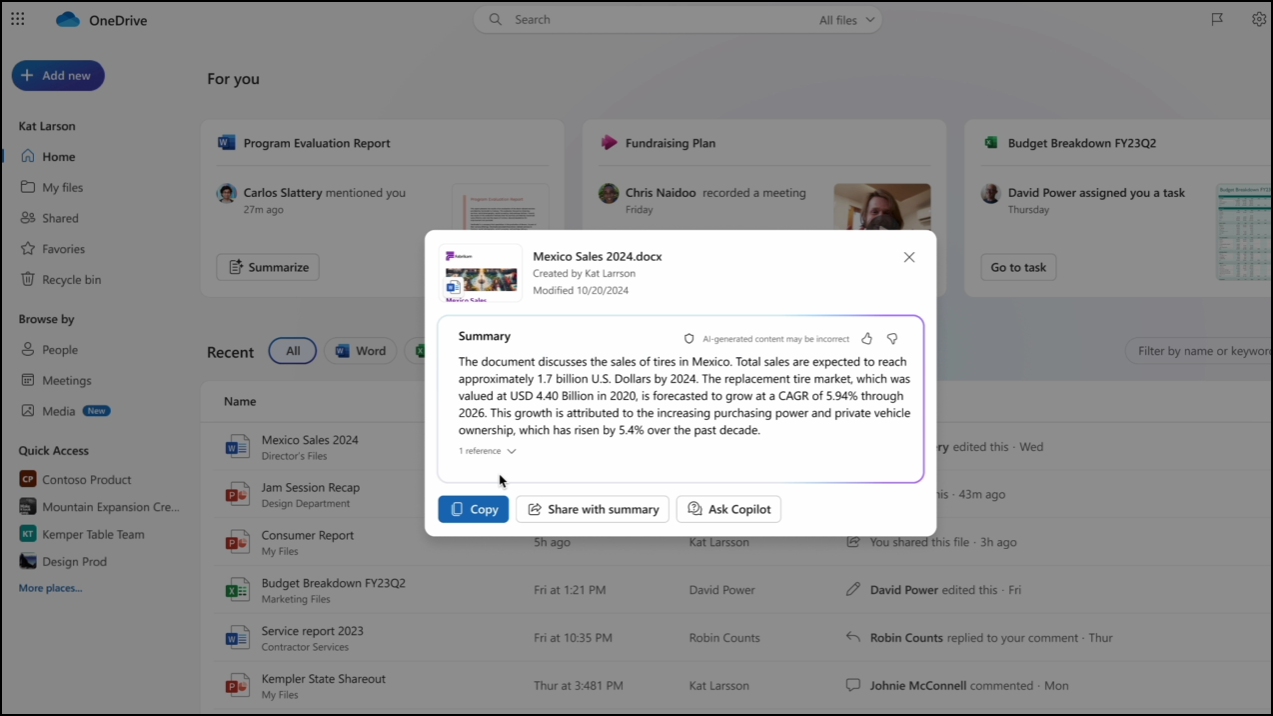Close the Mexico Sales summary dialog
1273x716 pixels.
[x=909, y=257]
